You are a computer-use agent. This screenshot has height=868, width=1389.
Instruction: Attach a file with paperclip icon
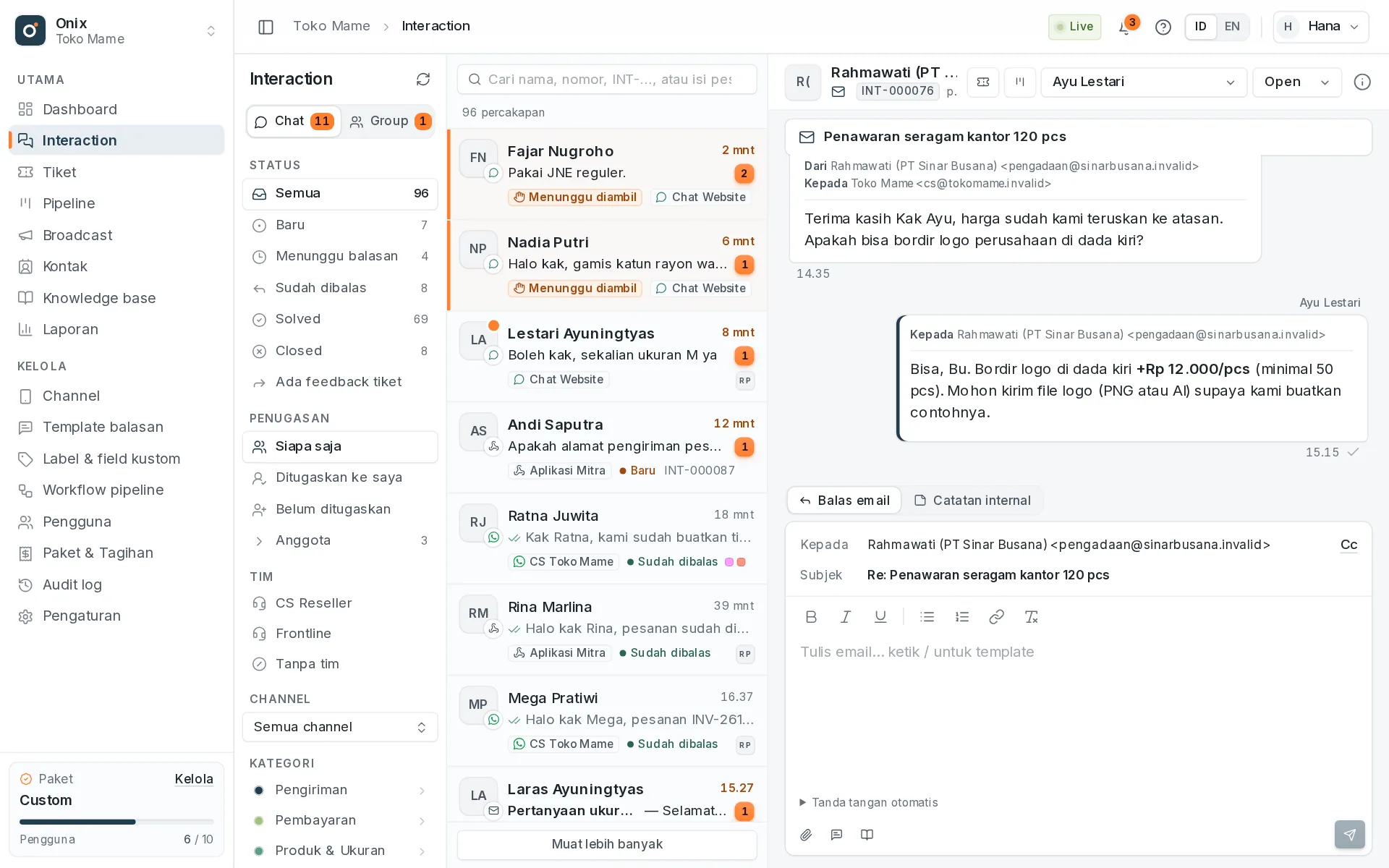tap(806, 835)
